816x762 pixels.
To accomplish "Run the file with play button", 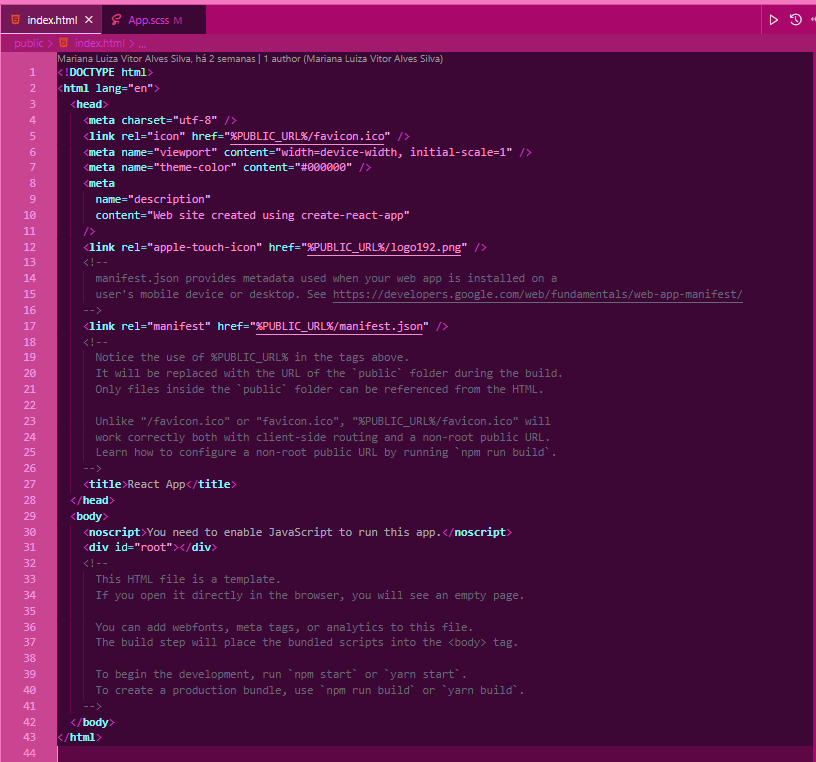I will point(773,20).
